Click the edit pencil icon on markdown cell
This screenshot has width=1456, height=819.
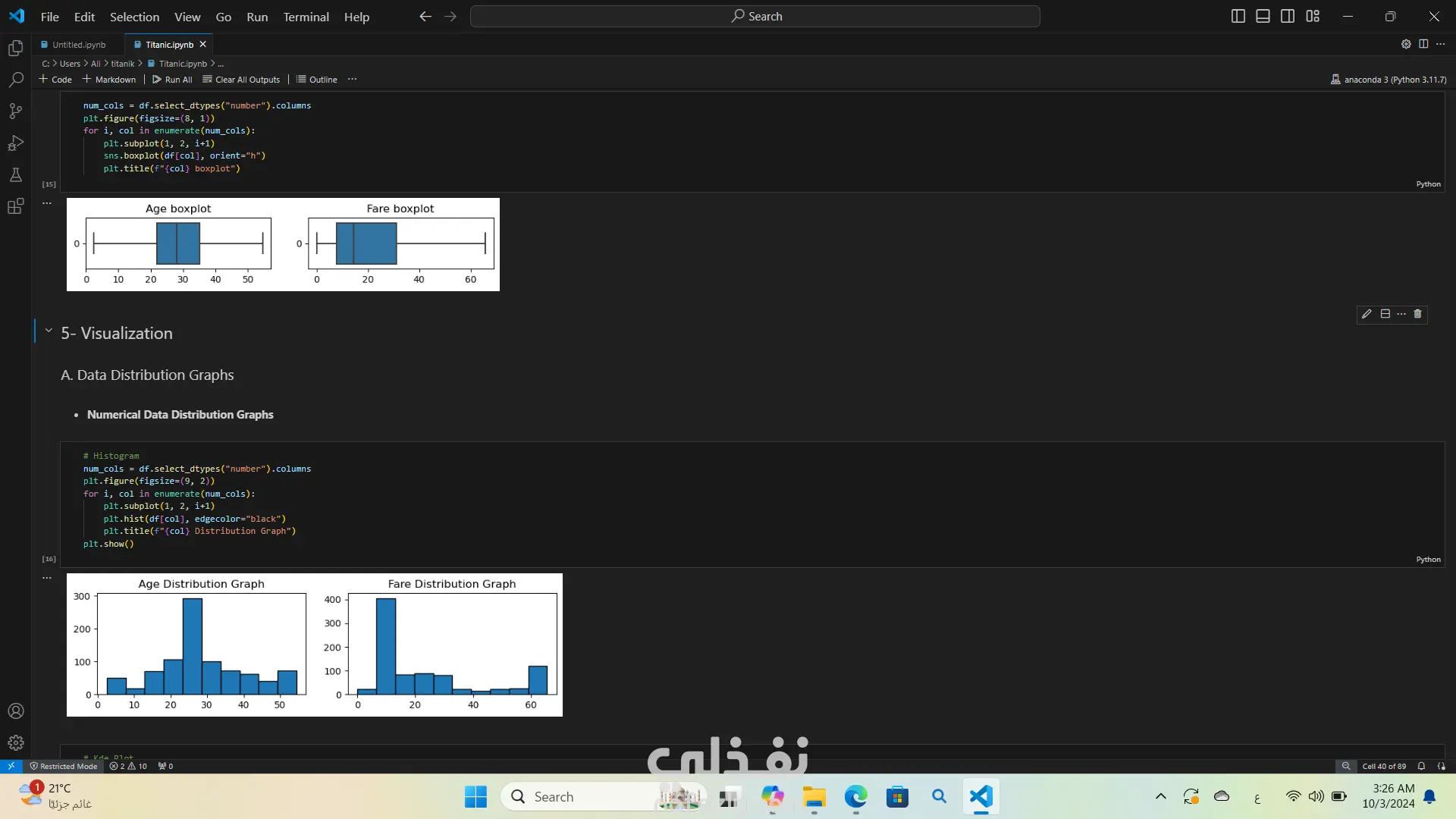(1367, 314)
